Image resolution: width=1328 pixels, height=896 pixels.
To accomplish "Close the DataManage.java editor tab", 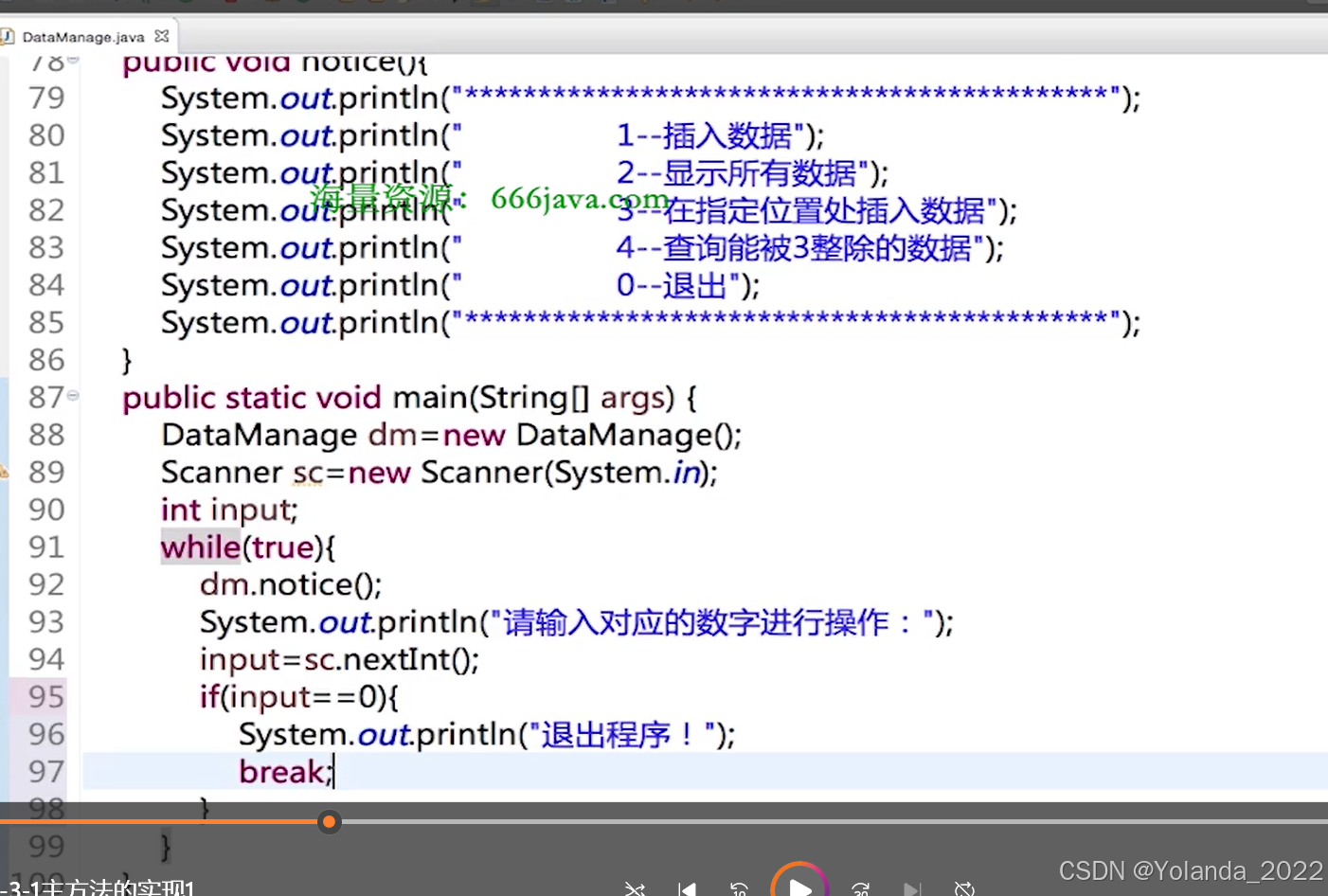I will tap(162, 36).
